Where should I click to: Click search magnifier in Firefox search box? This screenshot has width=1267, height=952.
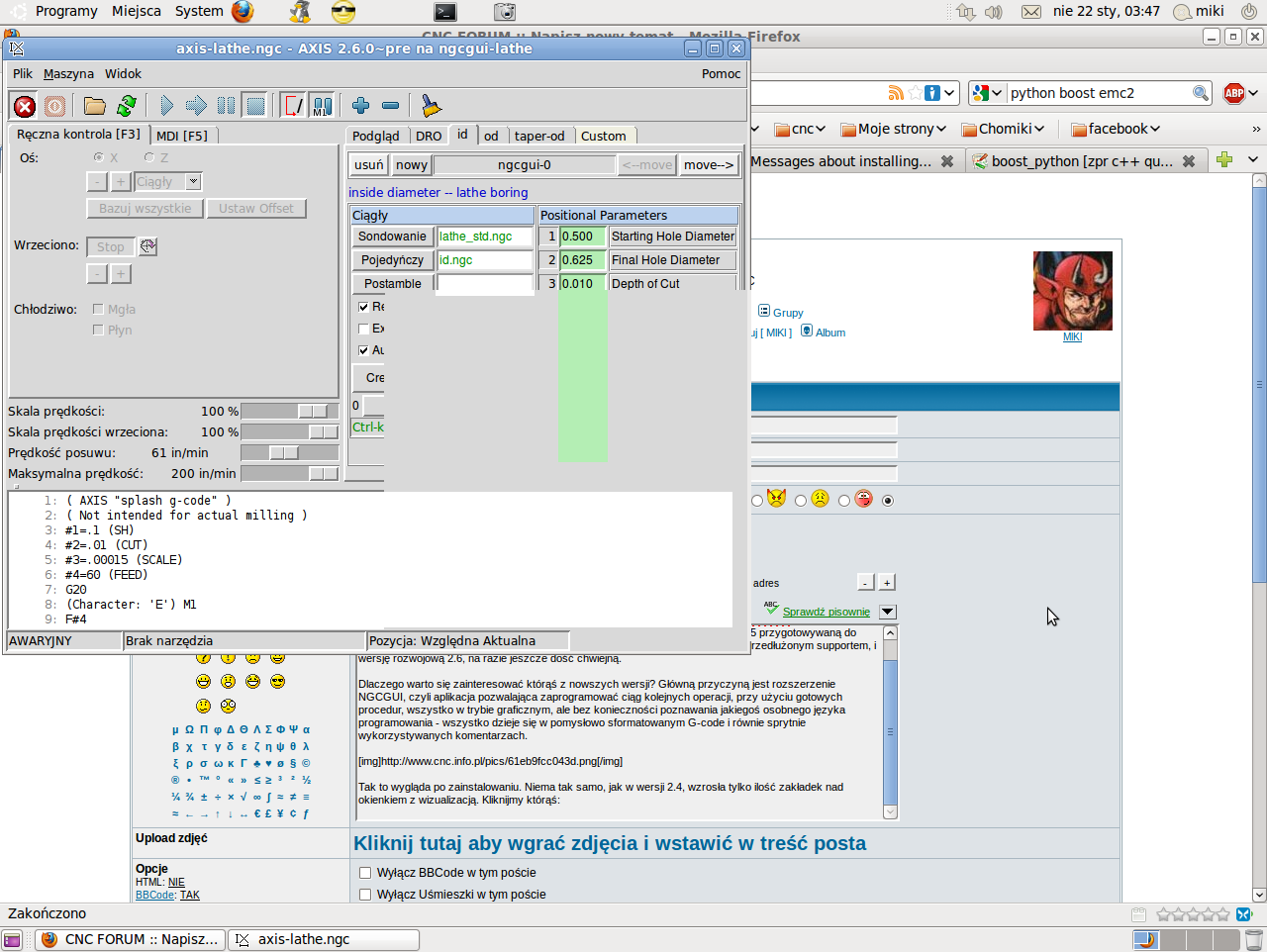1200,93
